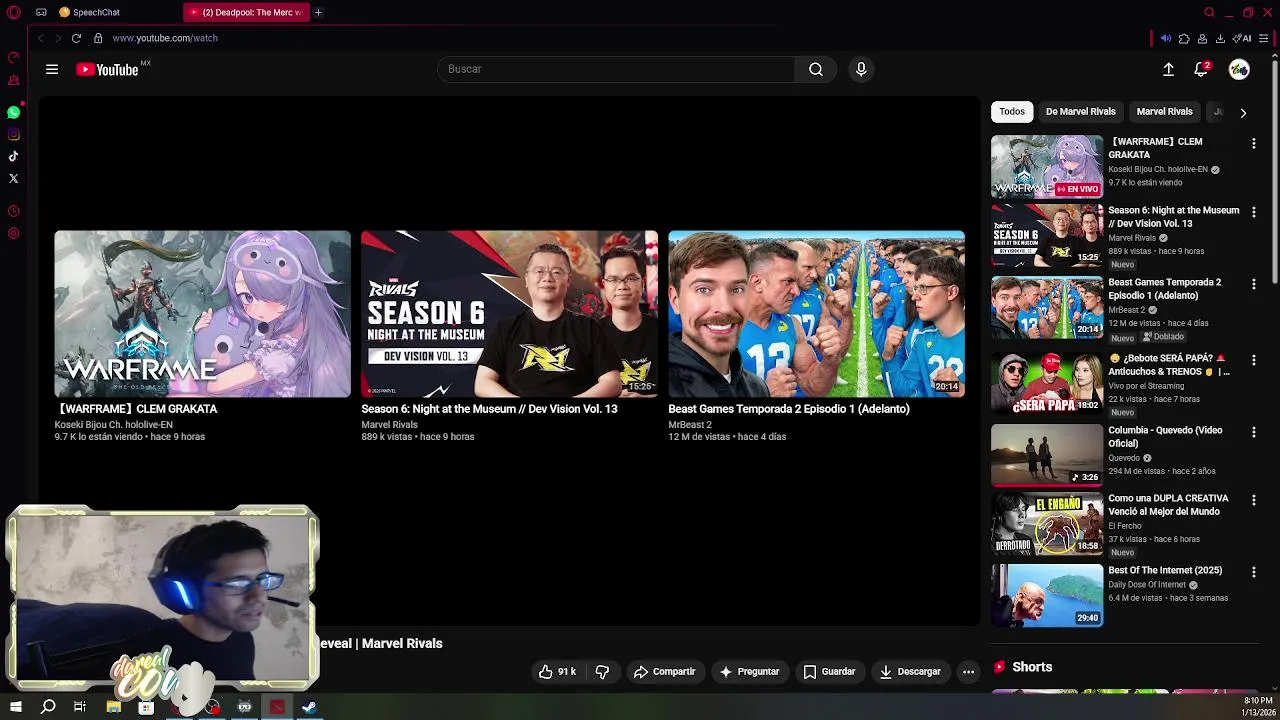Open the YouTube hamburger guide menu

coord(52,69)
